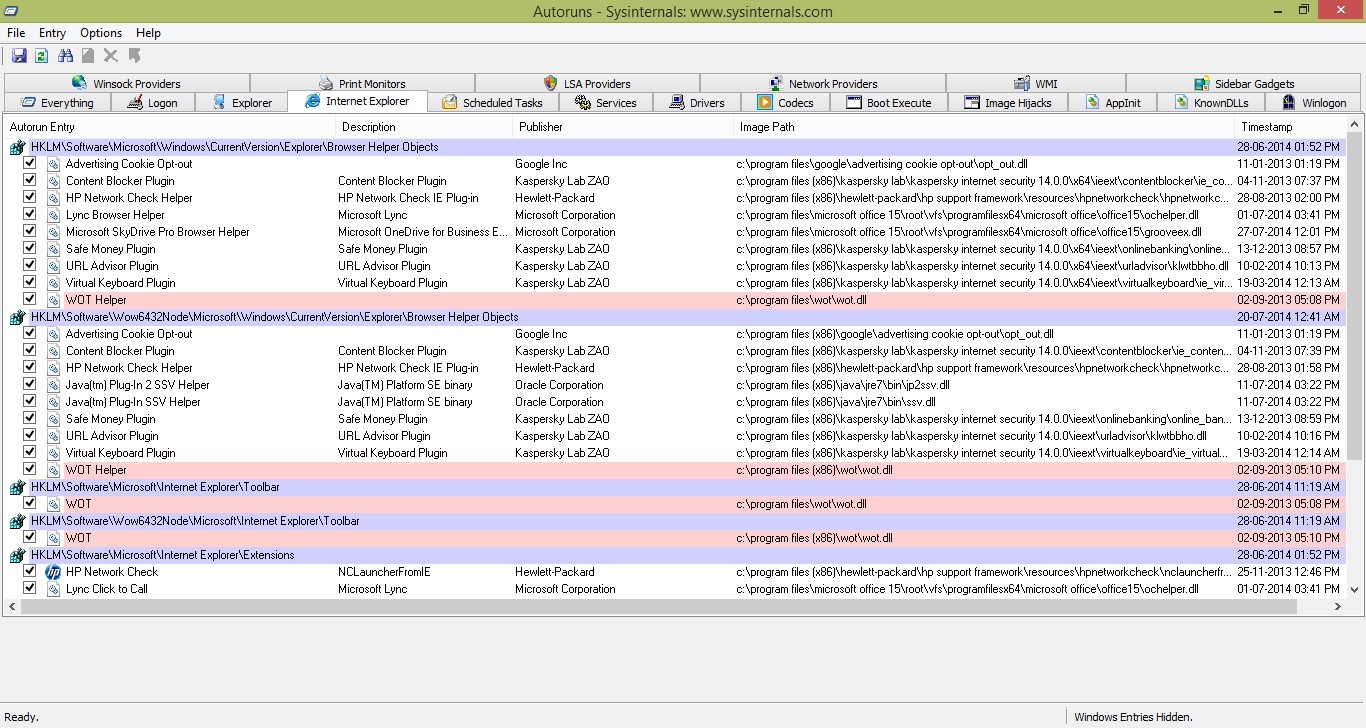The image size is (1366, 728).
Task: Click the shield icon on LSA Providers tab
Action: [550, 83]
